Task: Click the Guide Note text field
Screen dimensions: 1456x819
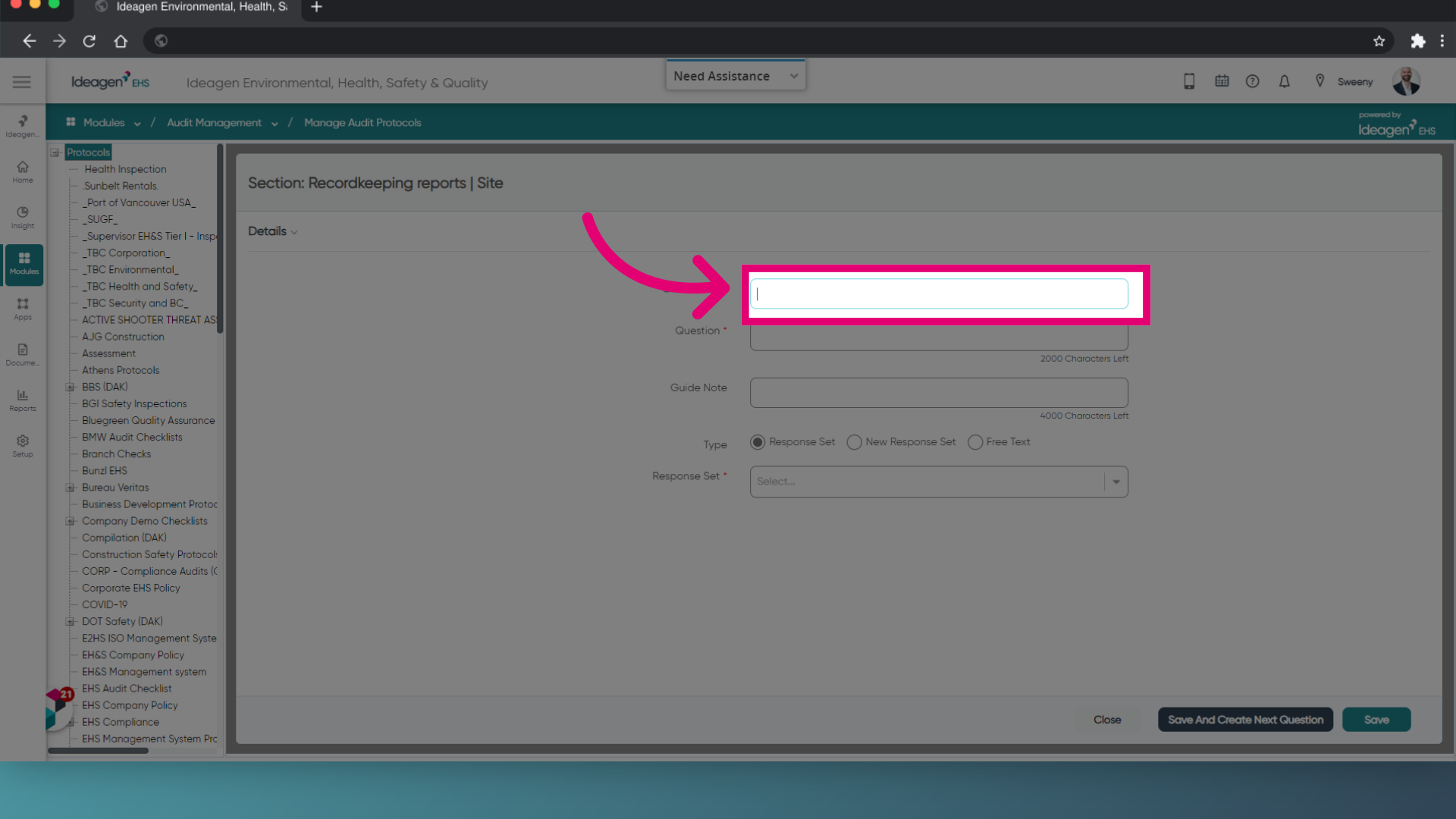Action: click(x=939, y=393)
